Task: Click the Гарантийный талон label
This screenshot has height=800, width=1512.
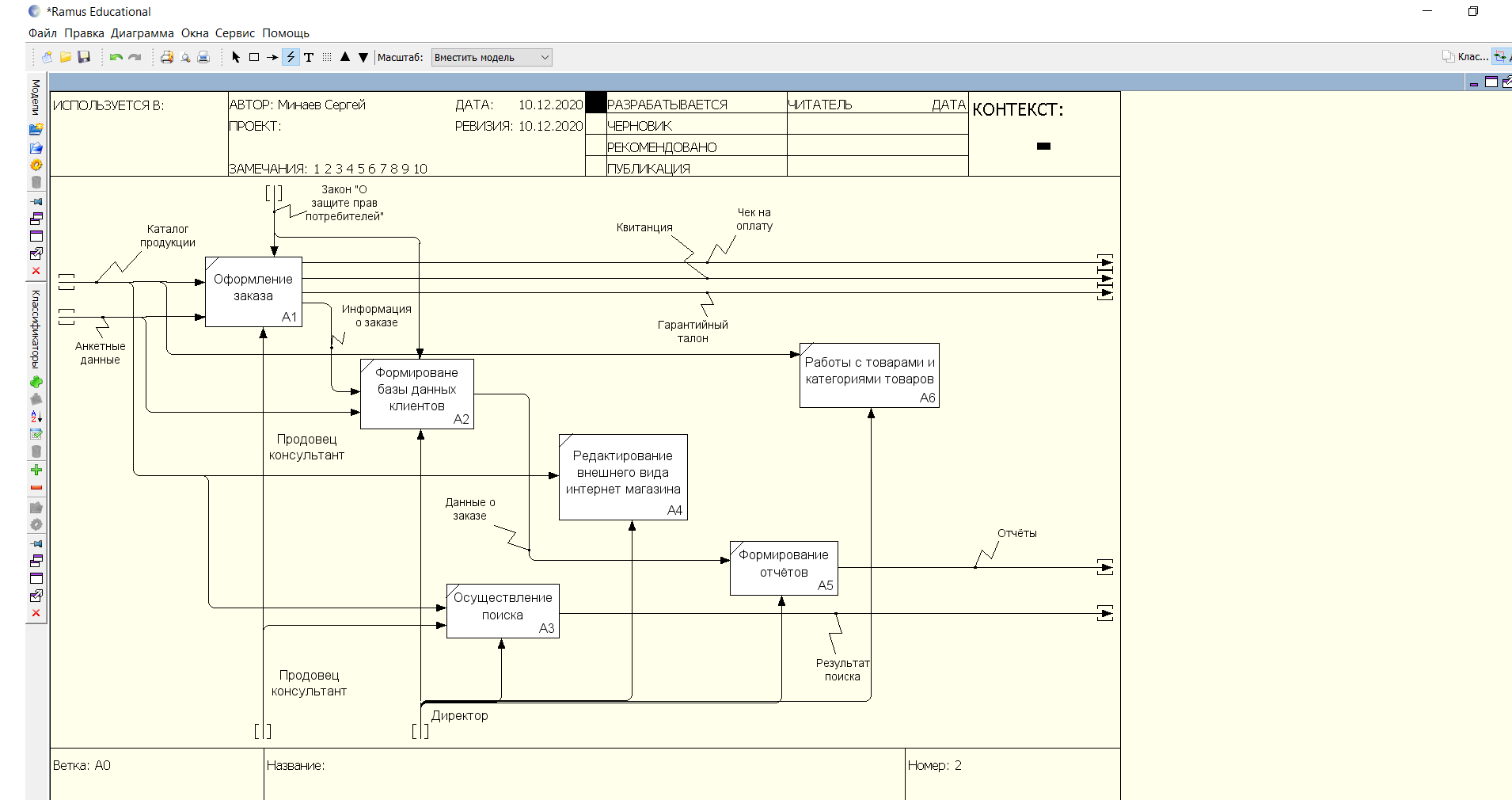Action: (x=693, y=331)
